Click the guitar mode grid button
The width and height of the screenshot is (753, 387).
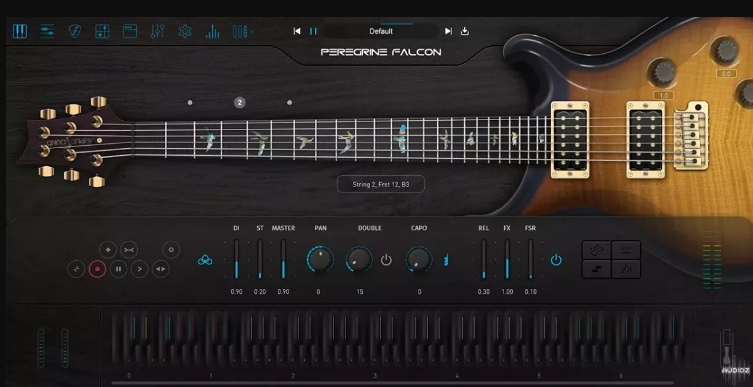point(596,250)
